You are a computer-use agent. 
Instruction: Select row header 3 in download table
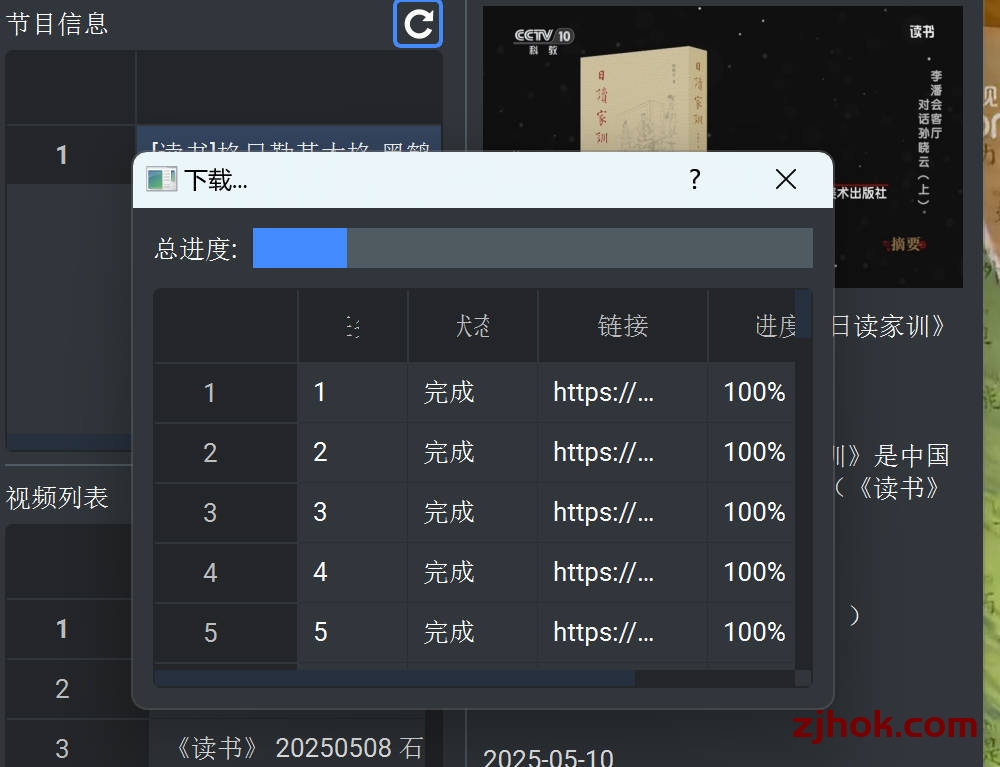(226, 513)
